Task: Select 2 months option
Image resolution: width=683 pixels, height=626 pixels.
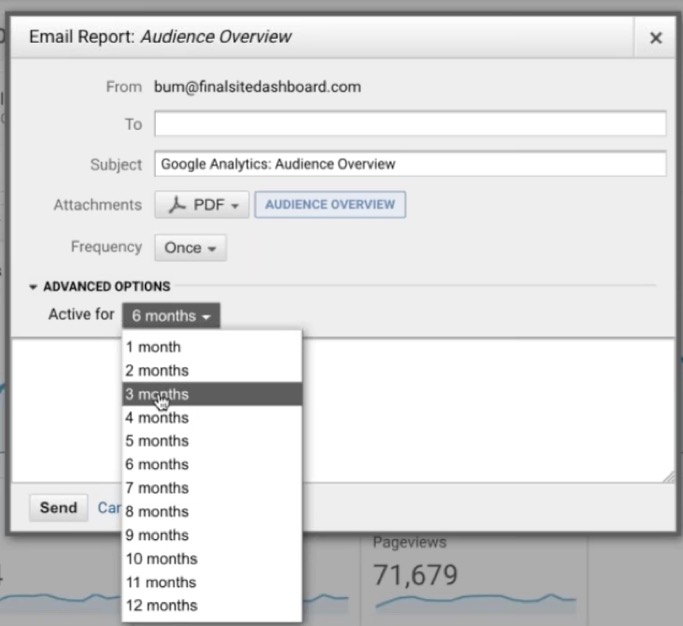Action: click(x=212, y=371)
